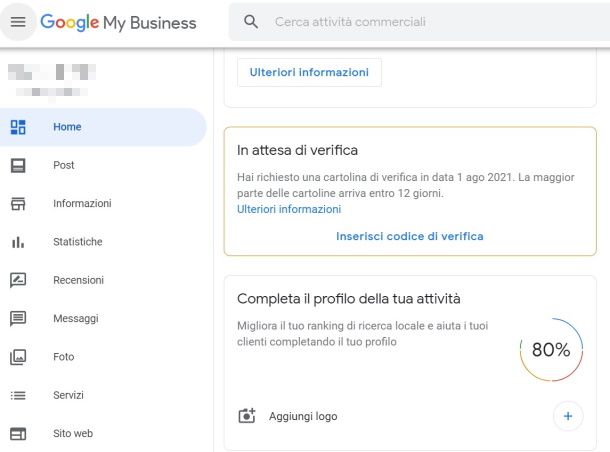This screenshot has height=452, width=610.
Task: Open Messaggi section
Action: [x=103, y=319]
